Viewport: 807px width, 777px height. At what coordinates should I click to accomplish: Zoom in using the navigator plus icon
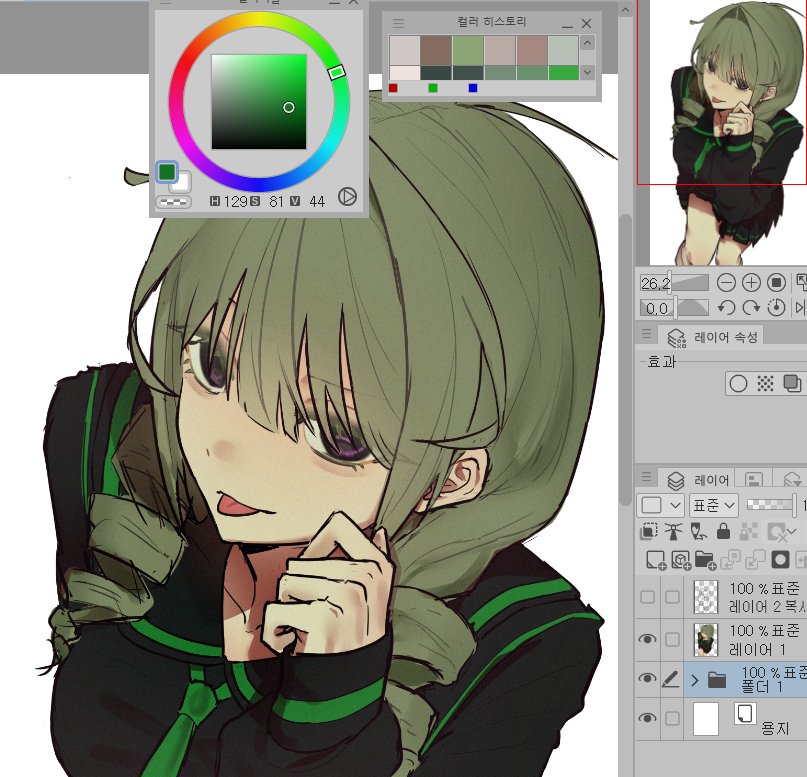click(x=751, y=282)
